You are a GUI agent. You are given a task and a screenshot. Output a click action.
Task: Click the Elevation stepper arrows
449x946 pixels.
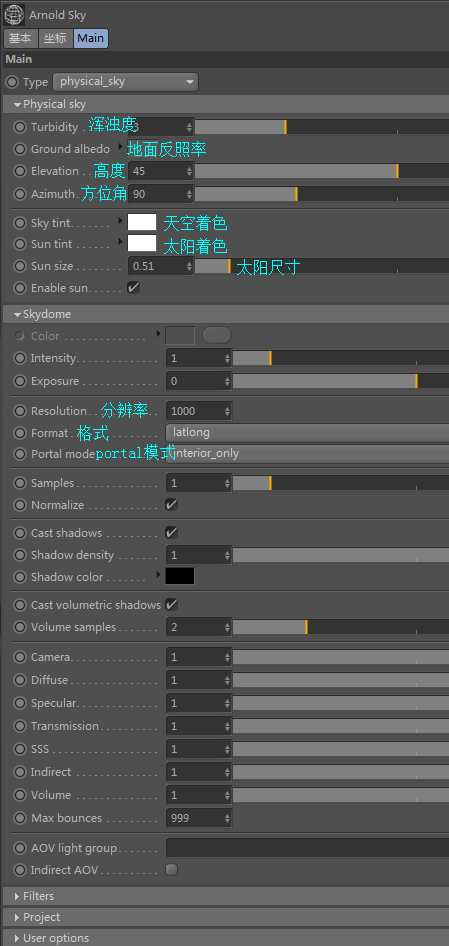(189, 171)
